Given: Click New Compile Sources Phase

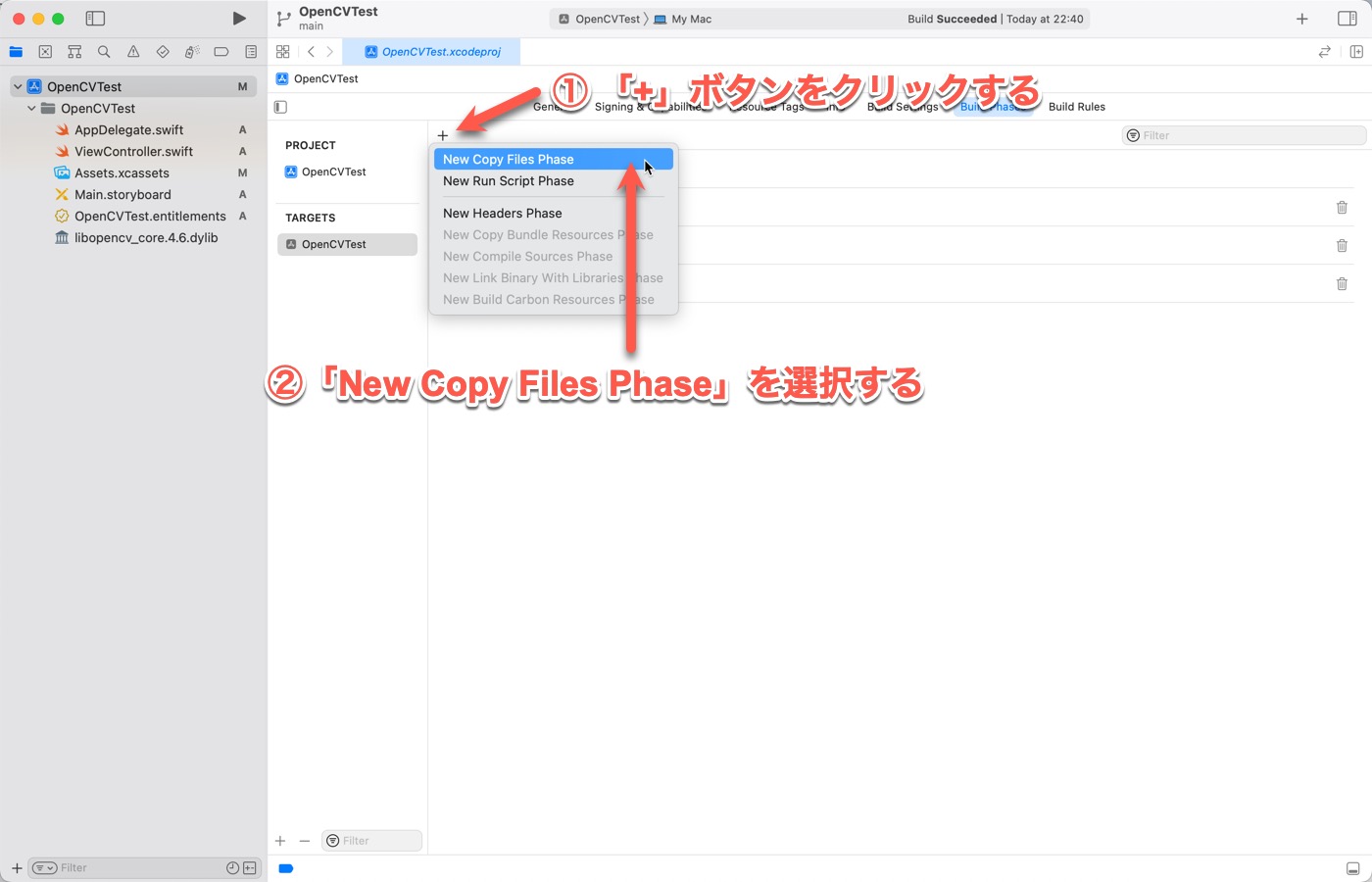Looking at the screenshot, I should [x=554, y=256].
